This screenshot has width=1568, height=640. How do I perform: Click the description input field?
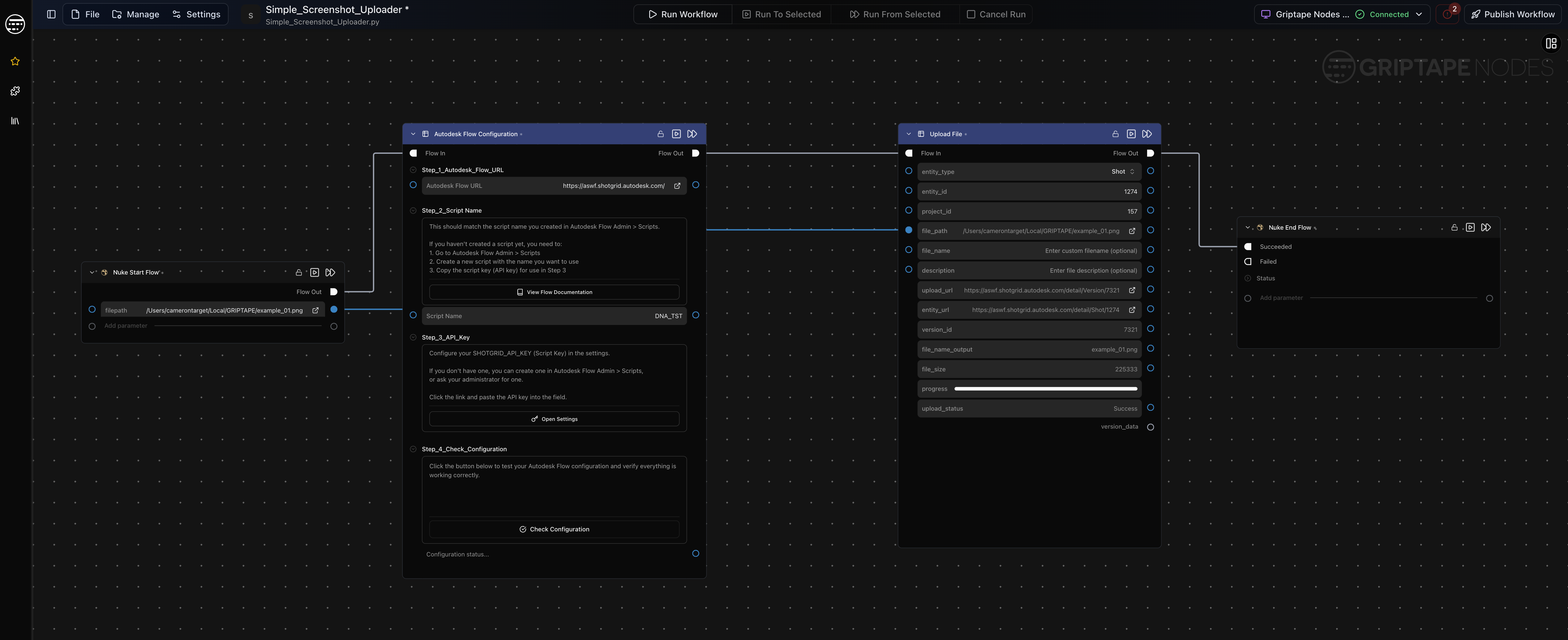pyautogui.click(x=1029, y=270)
